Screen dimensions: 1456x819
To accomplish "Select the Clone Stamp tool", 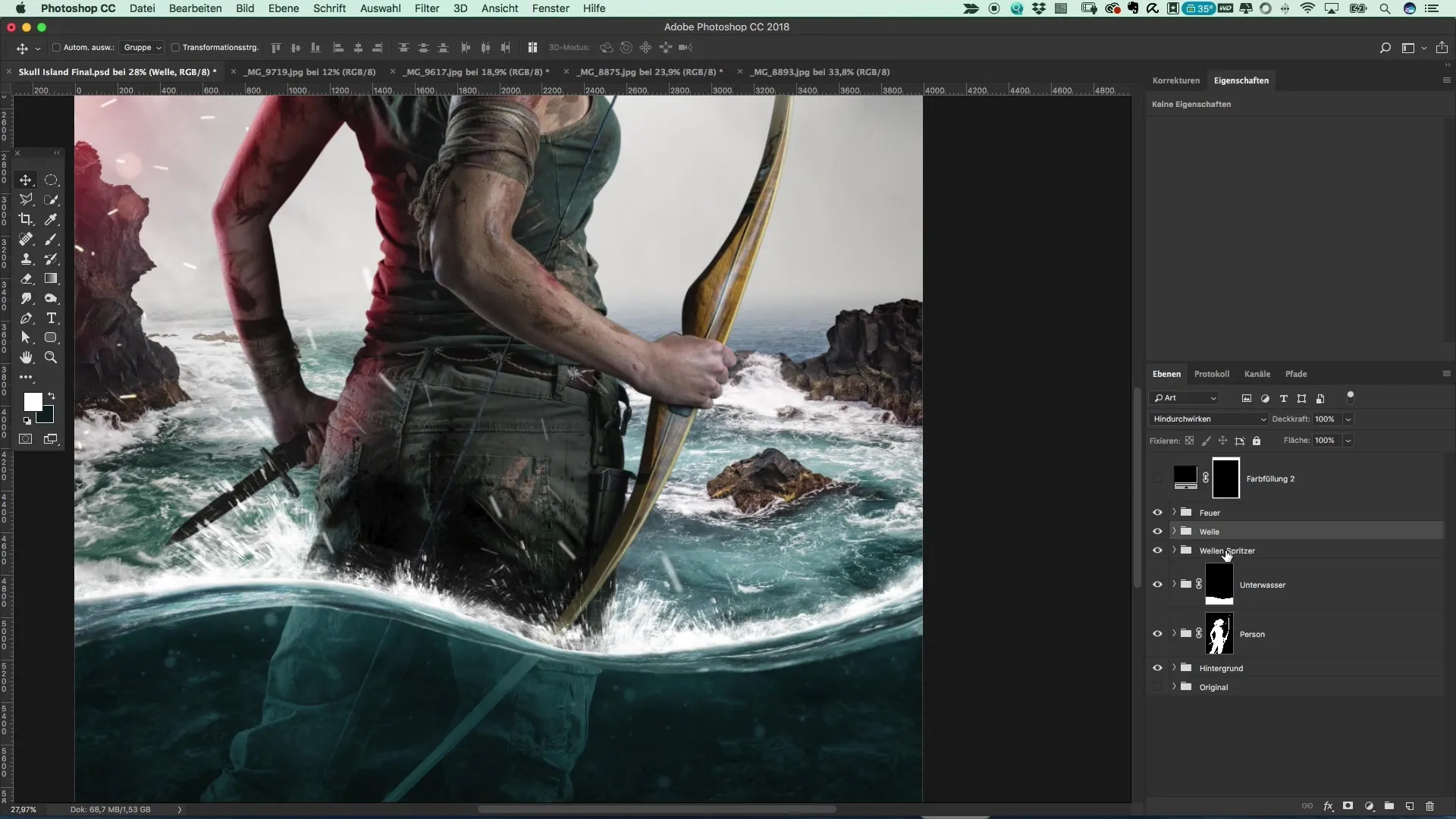I will tap(26, 259).
